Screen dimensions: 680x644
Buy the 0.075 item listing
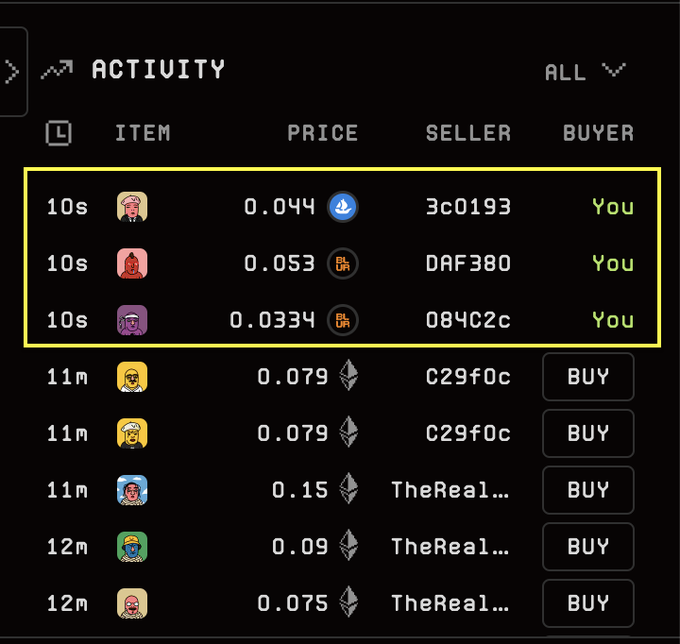point(588,603)
